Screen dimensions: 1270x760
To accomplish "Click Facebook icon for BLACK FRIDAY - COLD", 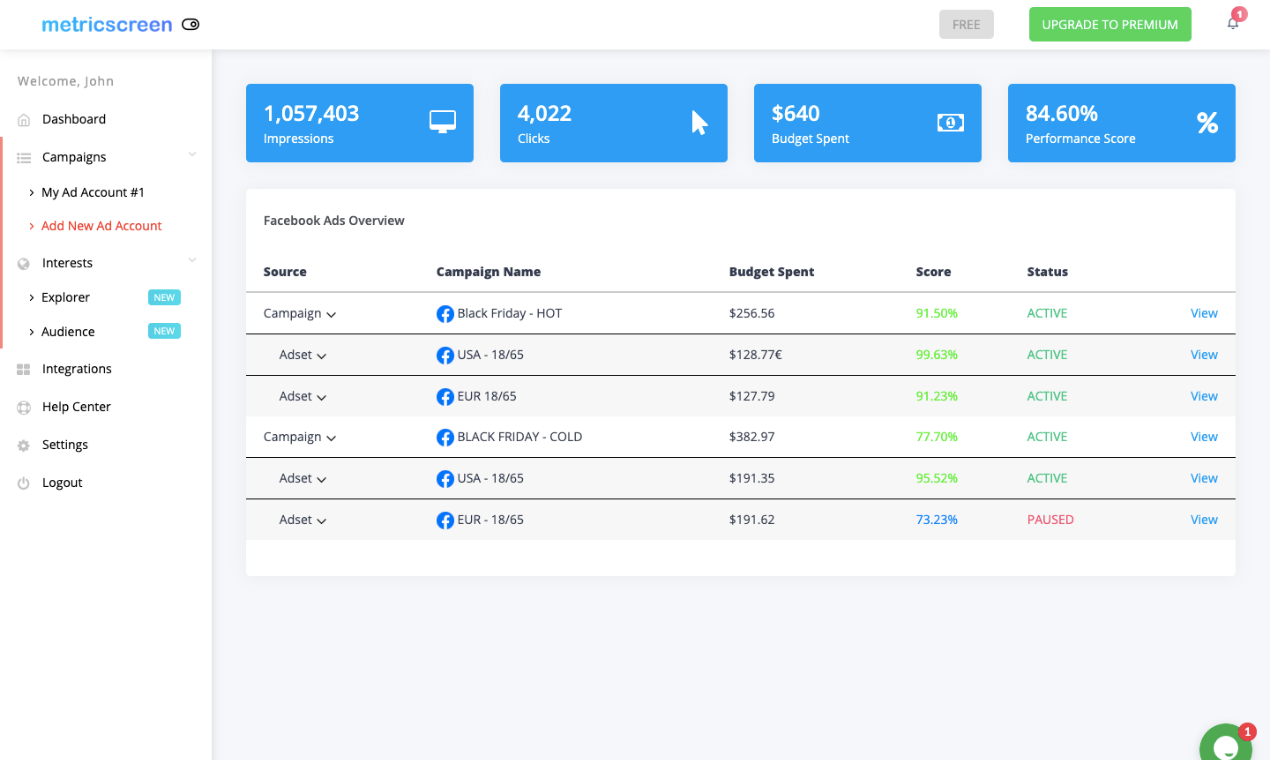I will pyautogui.click(x=445, y=438).
